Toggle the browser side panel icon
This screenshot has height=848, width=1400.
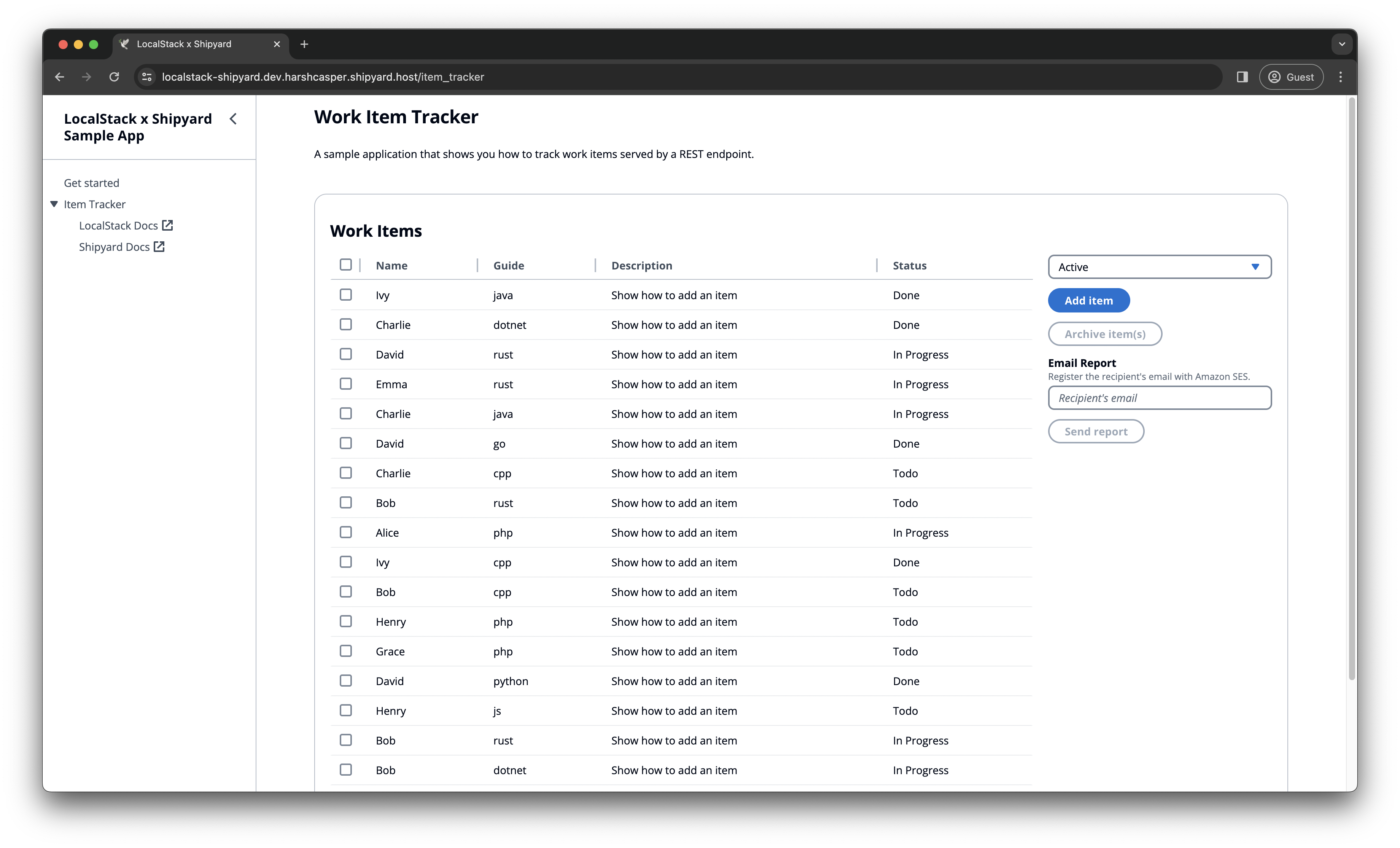(1242, 77)
